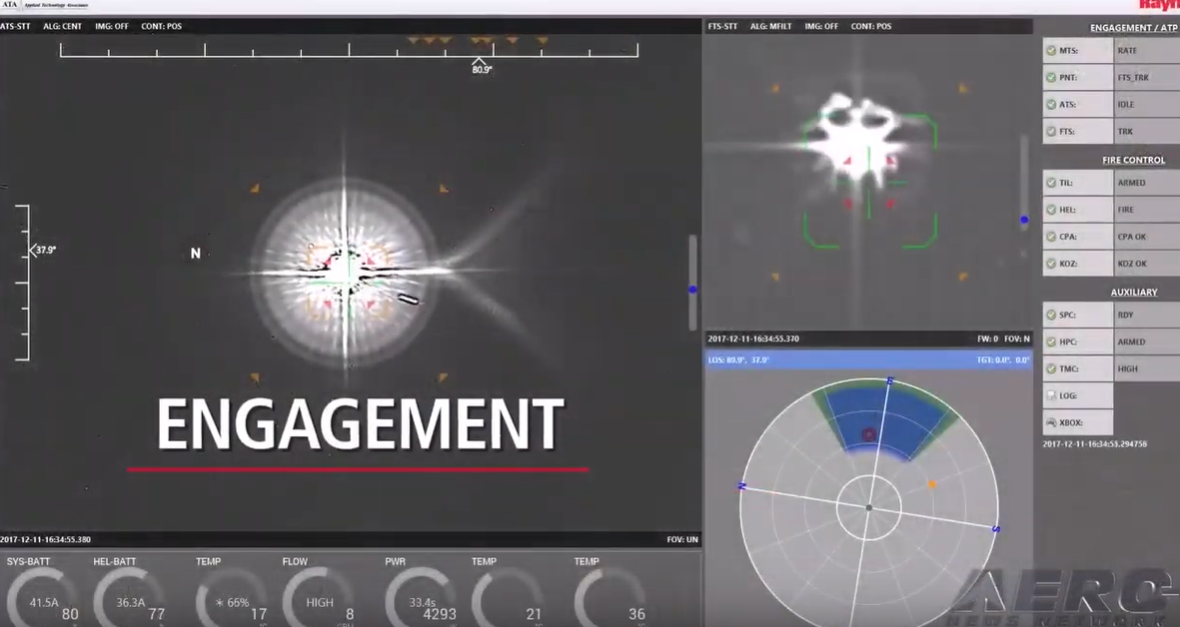The height and width of the screenshot is (627, 1180).
Task: Click the green status icon next to HEL
Action: point(1051,210)
